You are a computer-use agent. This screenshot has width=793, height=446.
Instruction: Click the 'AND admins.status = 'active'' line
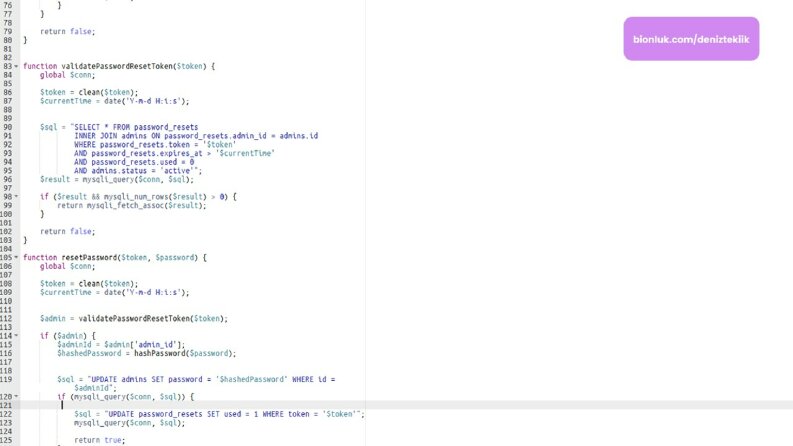(138, 171)
